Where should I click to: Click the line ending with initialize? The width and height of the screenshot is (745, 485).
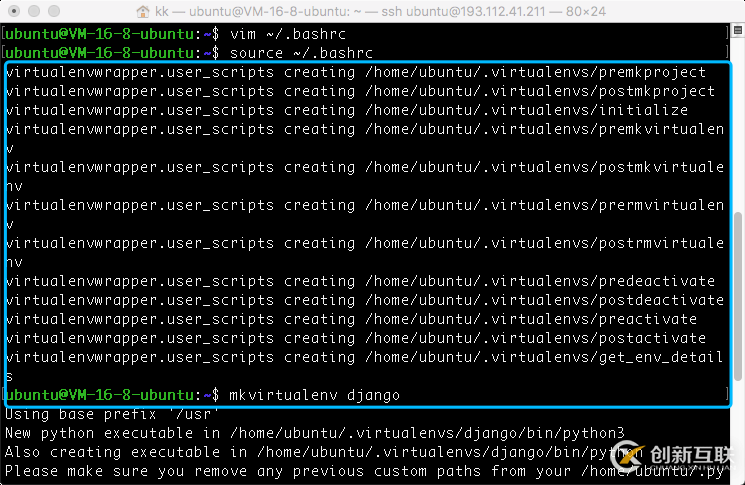(347, 110)
